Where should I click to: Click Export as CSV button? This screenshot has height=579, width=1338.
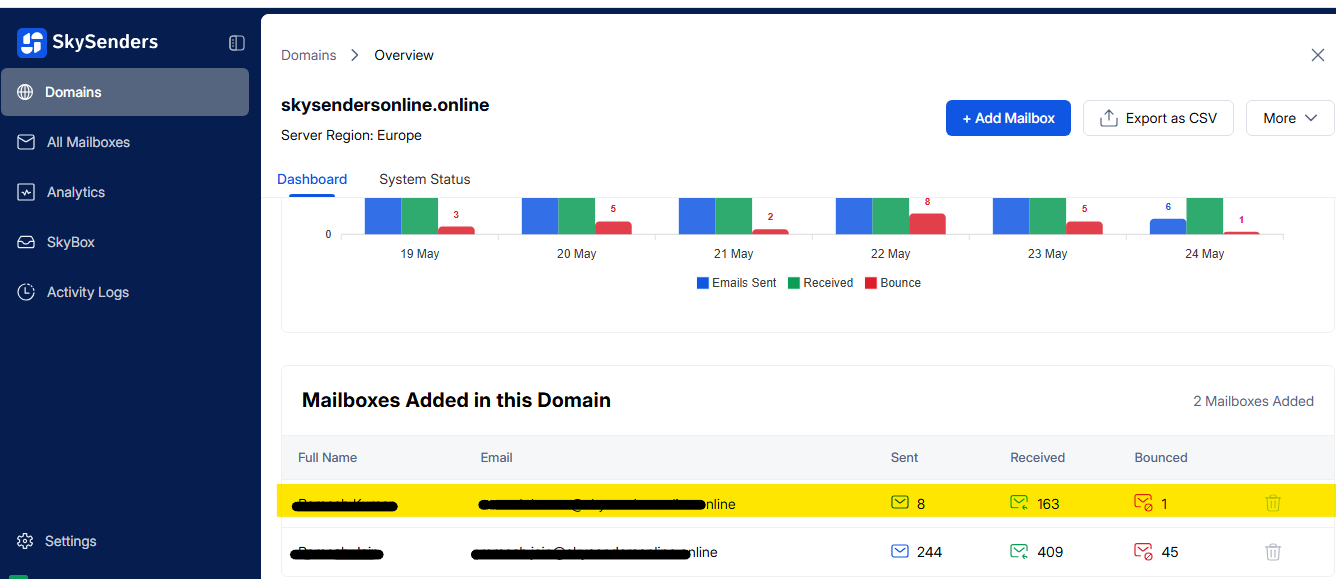pos(1158,118)
